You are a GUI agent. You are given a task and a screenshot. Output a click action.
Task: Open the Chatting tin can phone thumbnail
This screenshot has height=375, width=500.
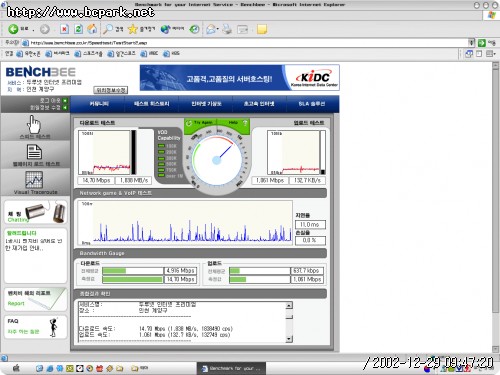click(x=36, y=212)
